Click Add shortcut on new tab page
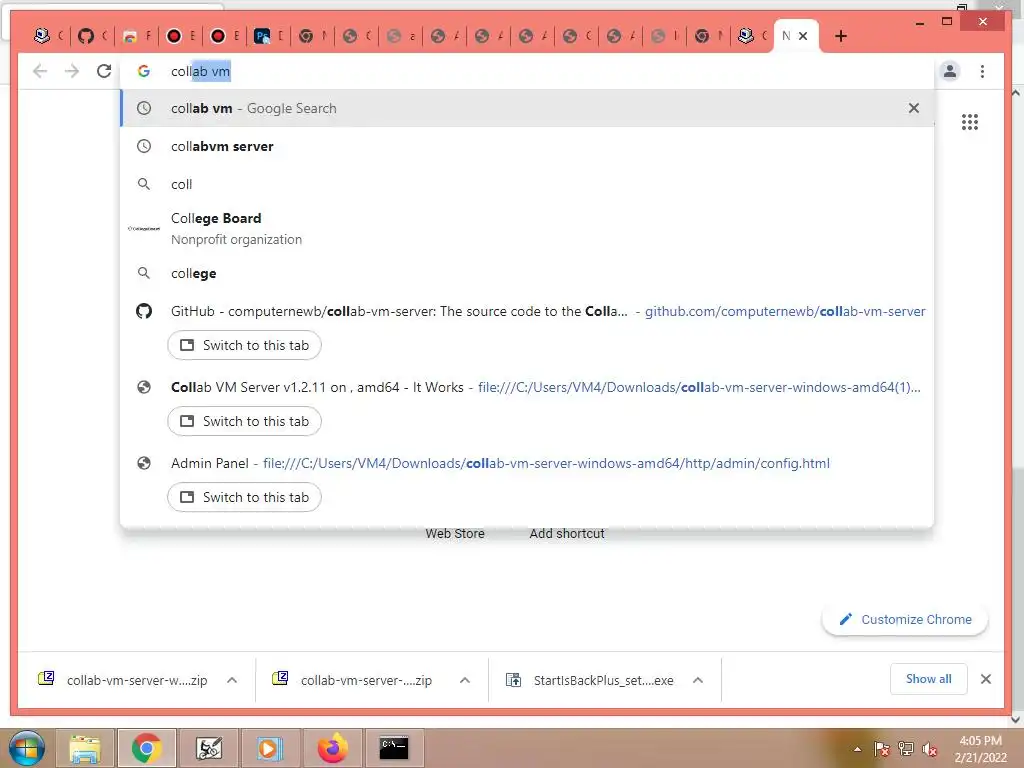 (x=567, y=534)
